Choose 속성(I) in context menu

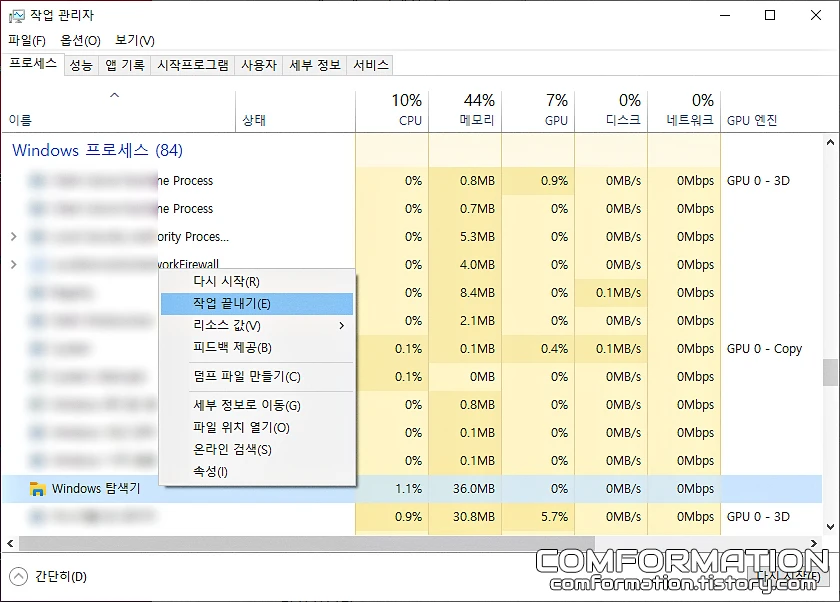coord(257,471)
